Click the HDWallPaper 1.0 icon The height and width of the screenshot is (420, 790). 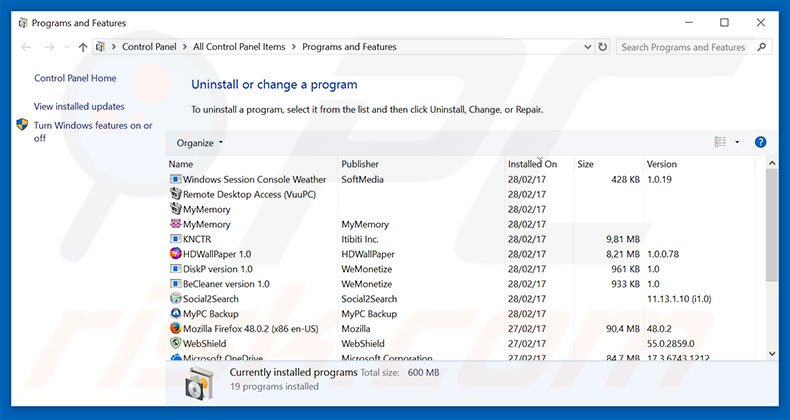175,254
